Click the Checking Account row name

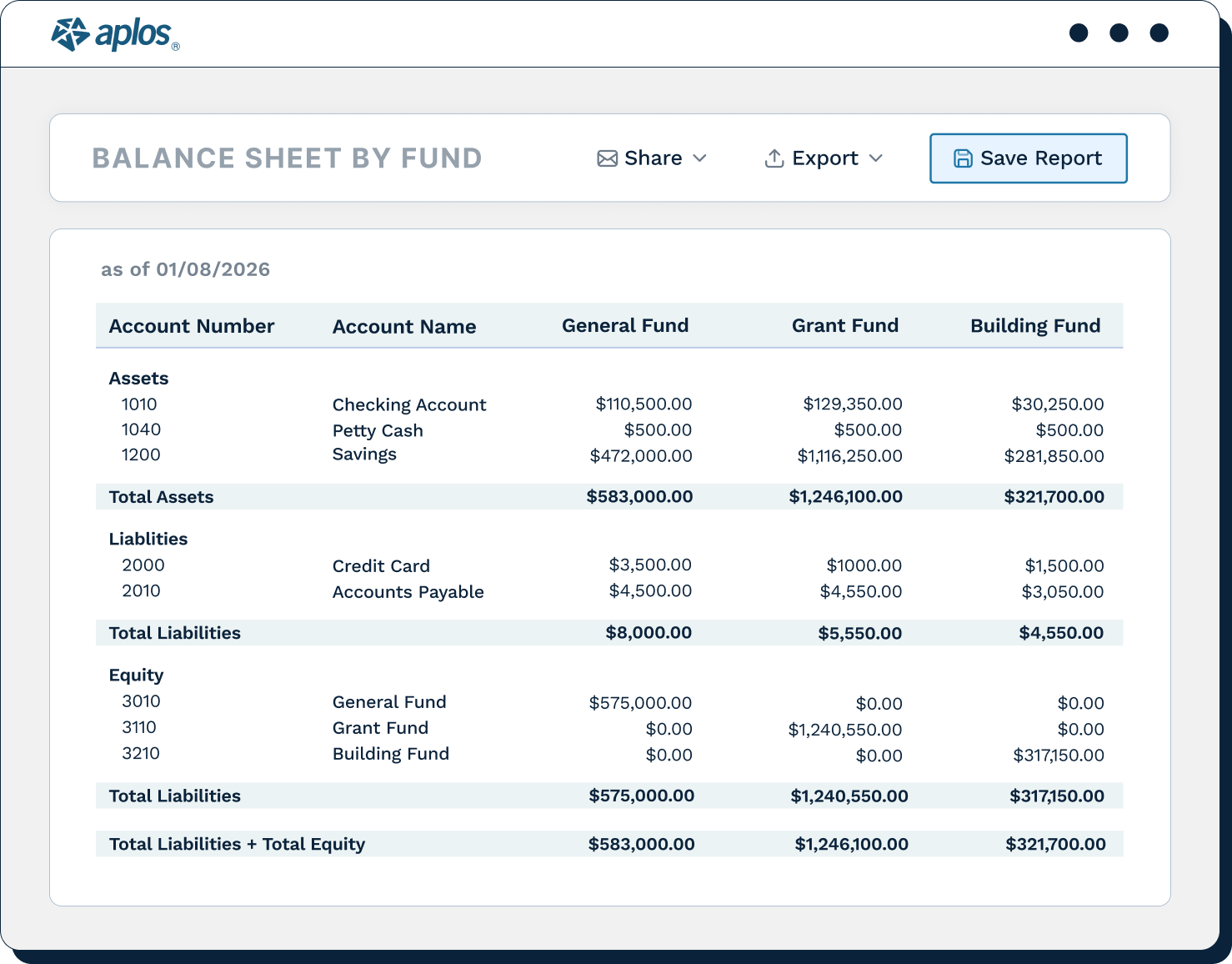point(409,405)
